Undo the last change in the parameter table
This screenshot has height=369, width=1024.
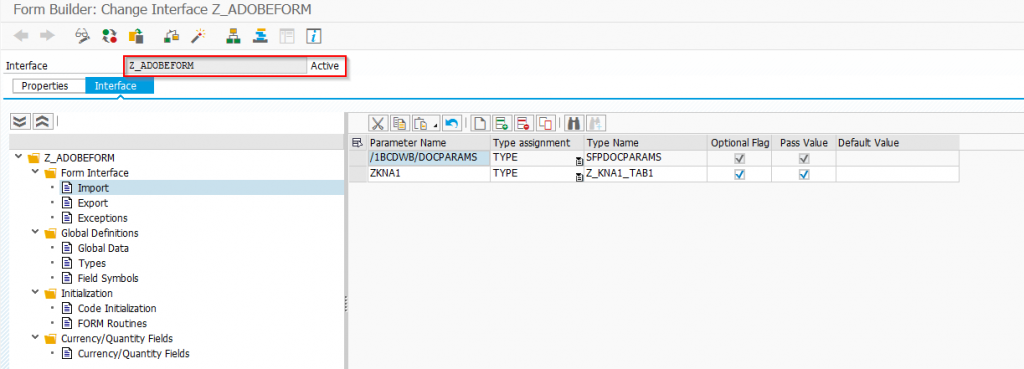(451, 123)
